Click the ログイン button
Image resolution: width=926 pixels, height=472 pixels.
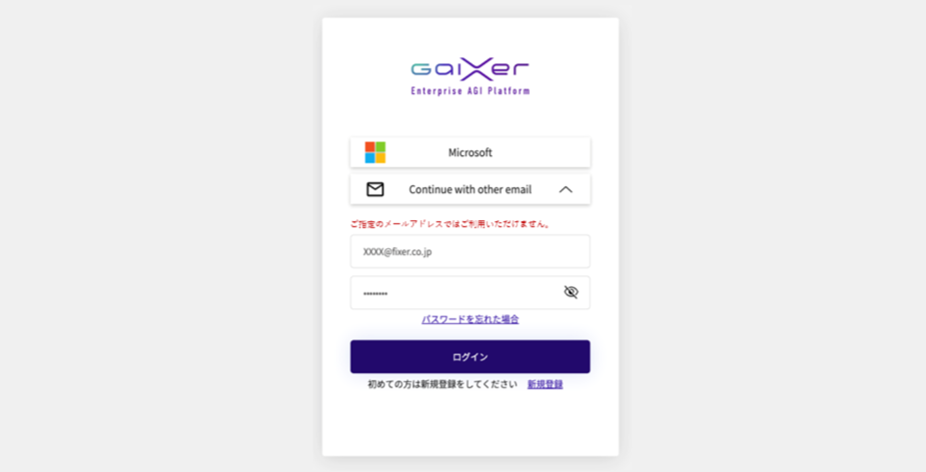470,357
